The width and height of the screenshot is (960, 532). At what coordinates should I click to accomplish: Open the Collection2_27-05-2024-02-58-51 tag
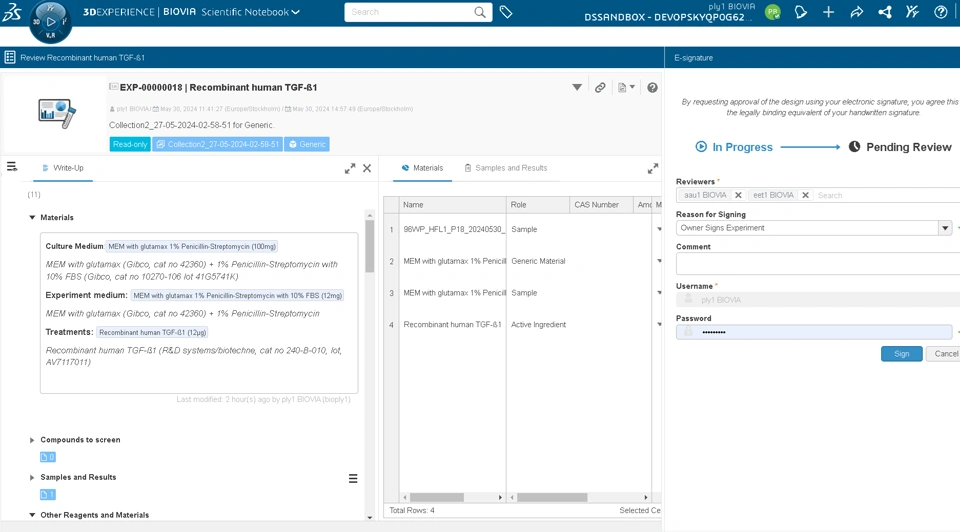tap(217, 144)
